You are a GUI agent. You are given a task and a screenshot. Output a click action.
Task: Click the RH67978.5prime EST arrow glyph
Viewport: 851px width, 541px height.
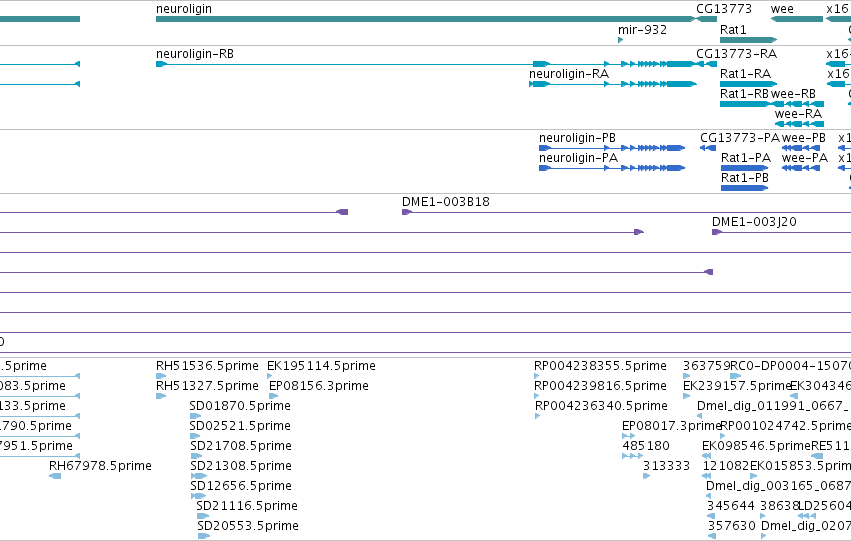[x=55, y=476]
